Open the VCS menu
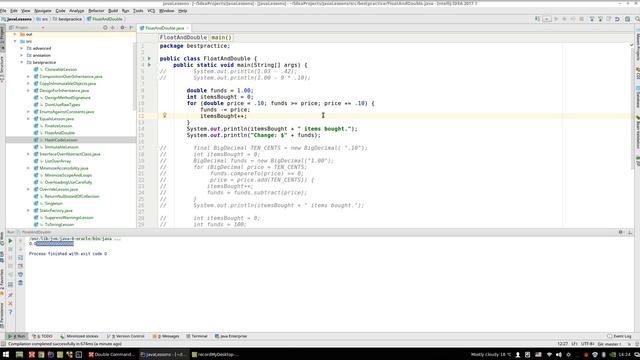Viewport: 640px width, 360px height. pyautogui.click(x=151, y=11)
